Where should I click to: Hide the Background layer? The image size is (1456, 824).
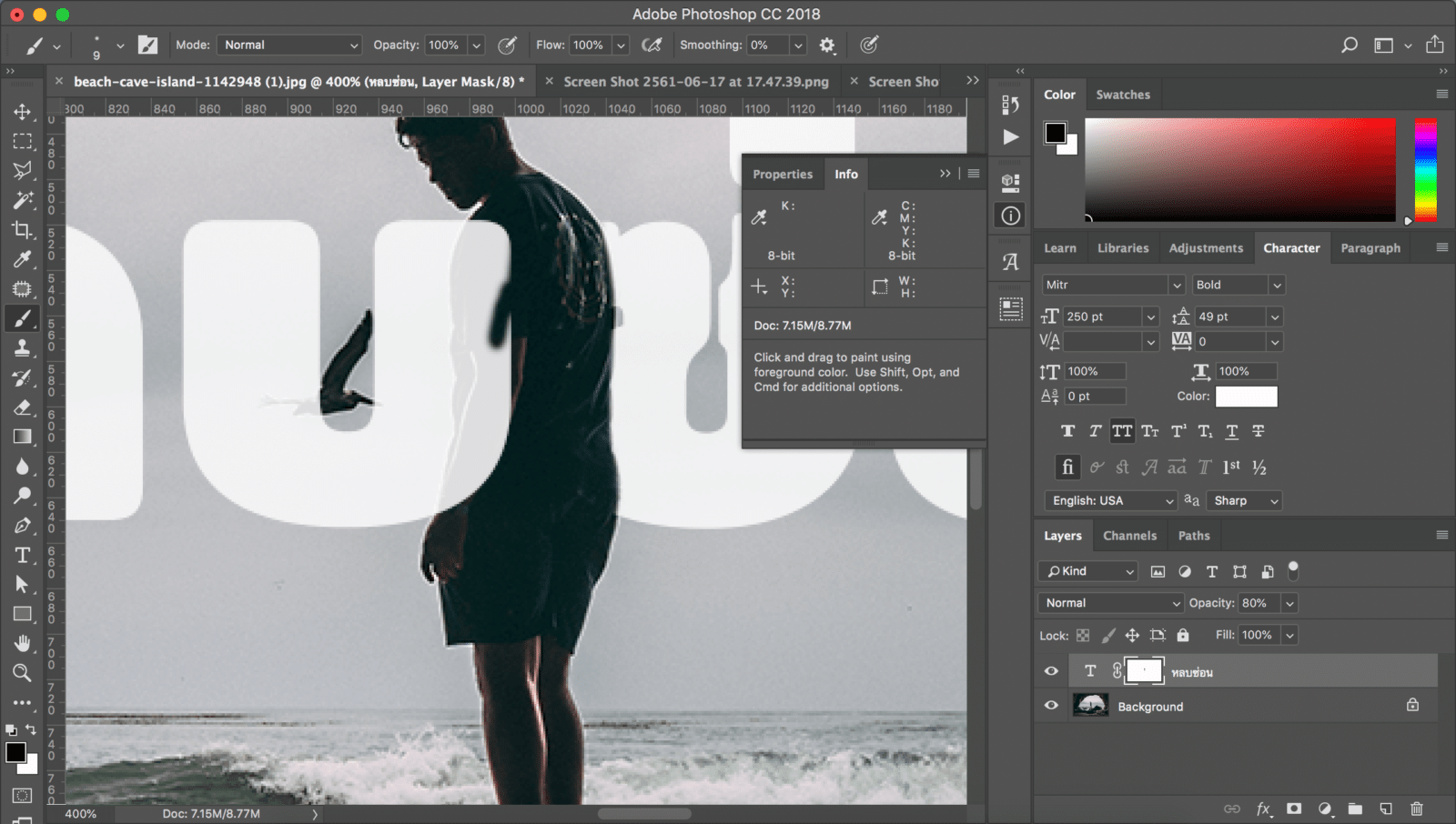[x=1051, y=706]
